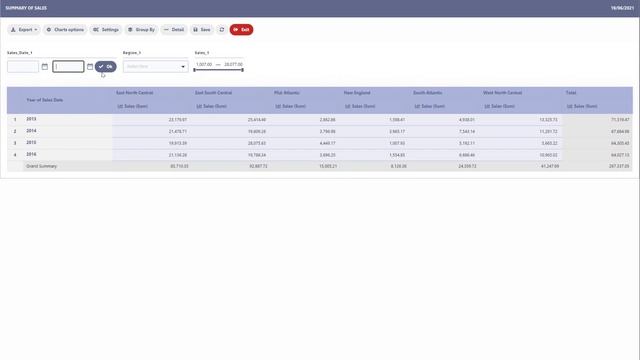Click 2015 Mid. Atlantic sales value
640x360 pixels.
(327, 144)
